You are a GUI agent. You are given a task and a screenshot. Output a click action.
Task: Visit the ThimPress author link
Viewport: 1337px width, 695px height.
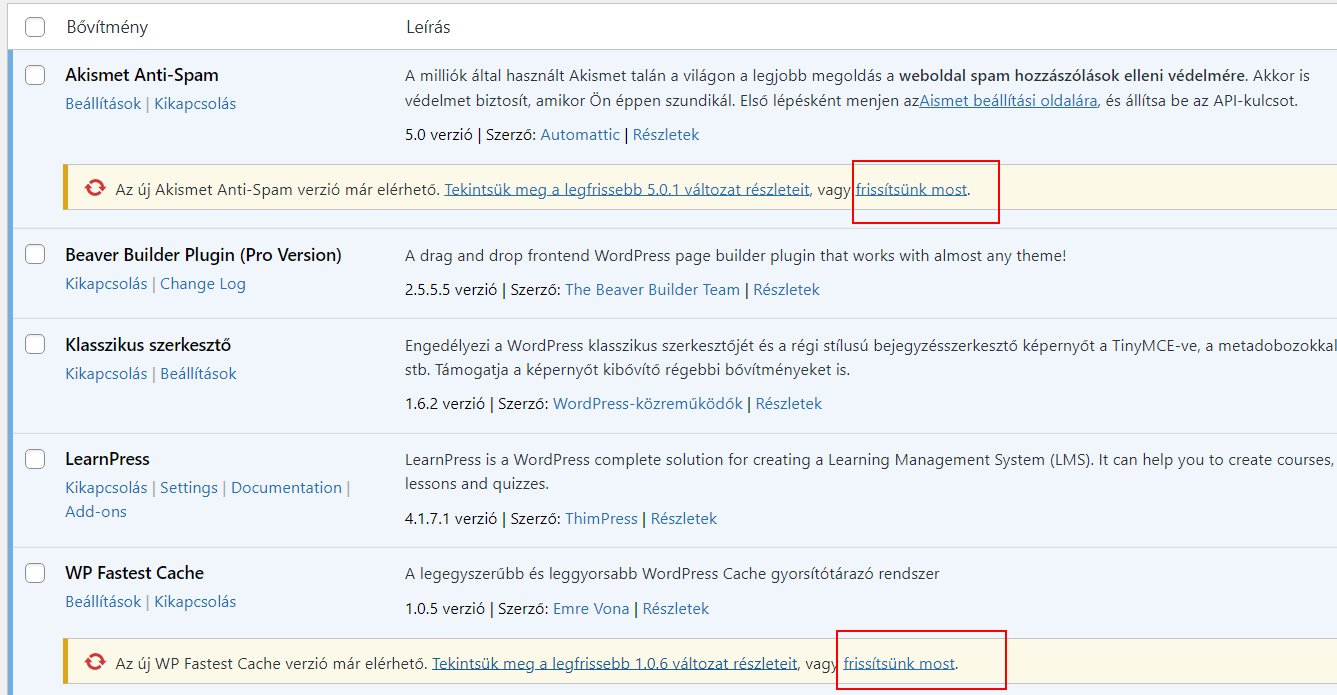coord(601,518)
